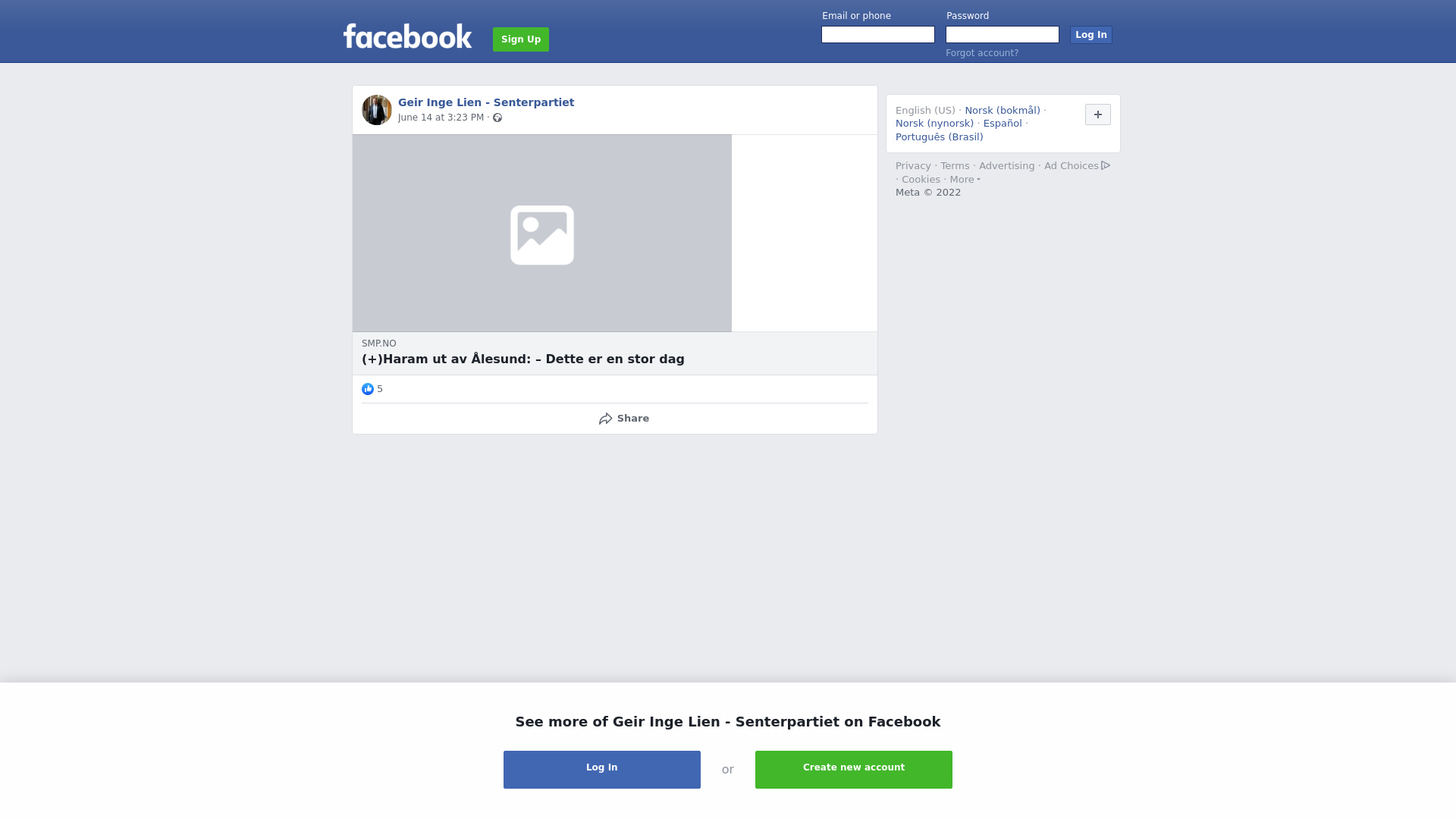The width and height of the screenshot is (1456, 819).
Task: Click the green Sign Up button
Action: pyautogui.click(x=521, y=39)
